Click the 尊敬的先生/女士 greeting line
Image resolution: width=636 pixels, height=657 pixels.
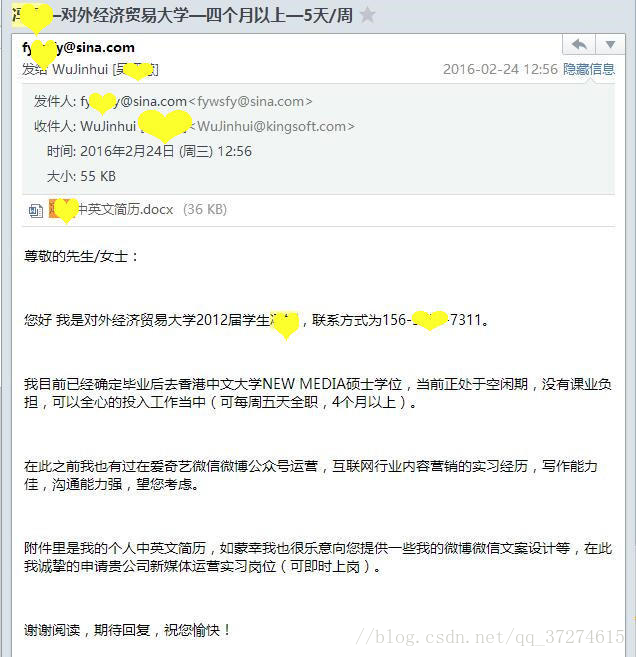coord(81,256)
